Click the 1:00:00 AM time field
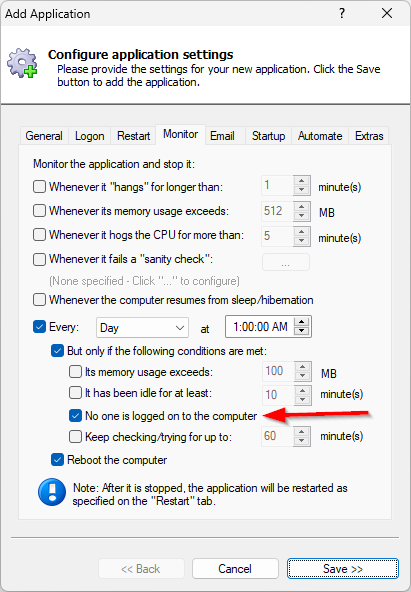 pyautogui.click(x=260, y=327)
